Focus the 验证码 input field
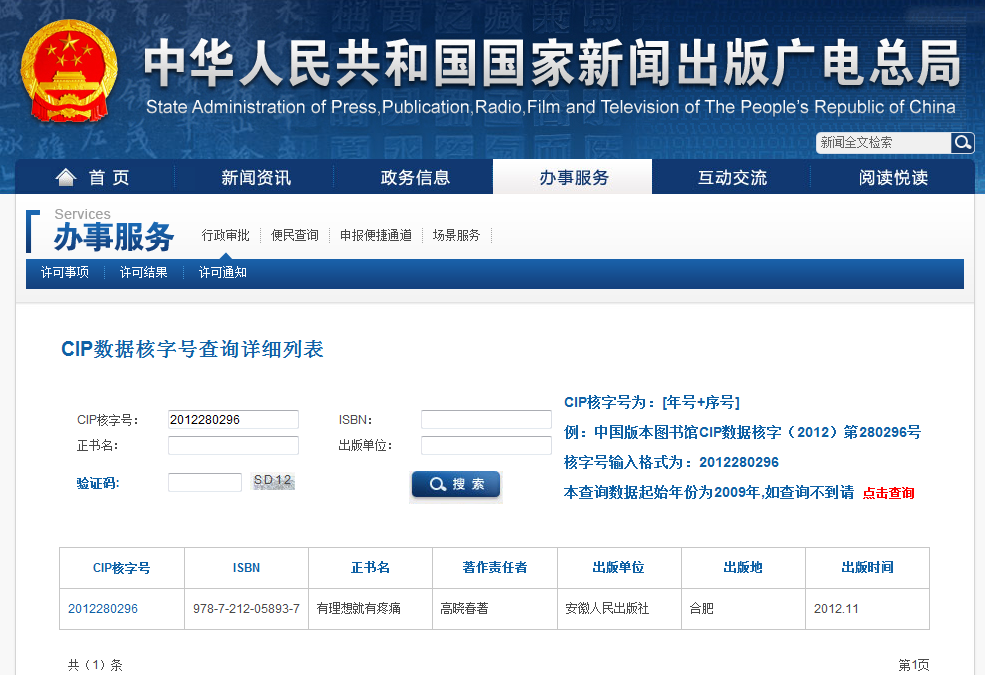Image resolution: width=985 pixels, height=675 pixels. (205, 482)
